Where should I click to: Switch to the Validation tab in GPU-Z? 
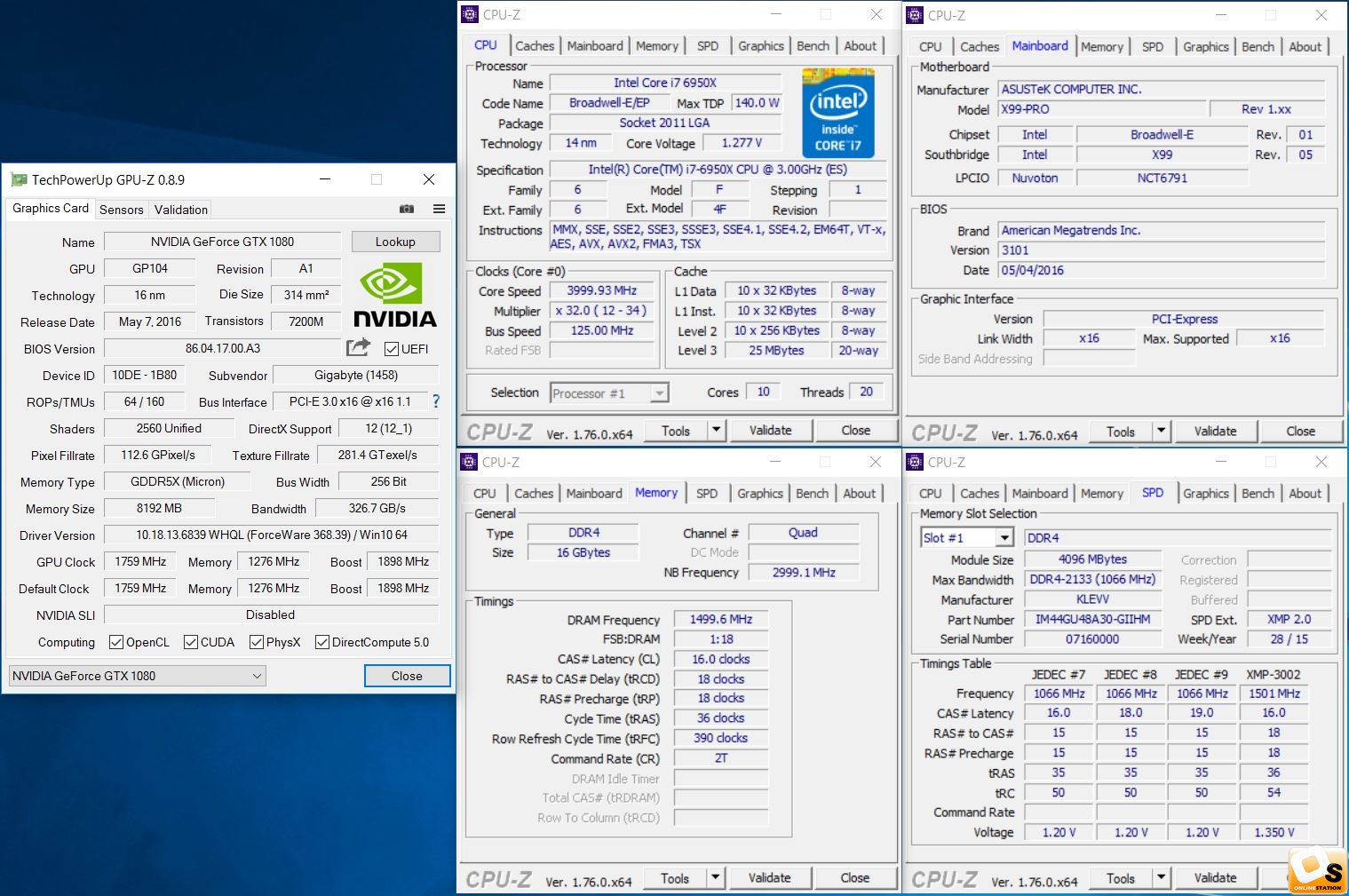[x=180, y=210]
